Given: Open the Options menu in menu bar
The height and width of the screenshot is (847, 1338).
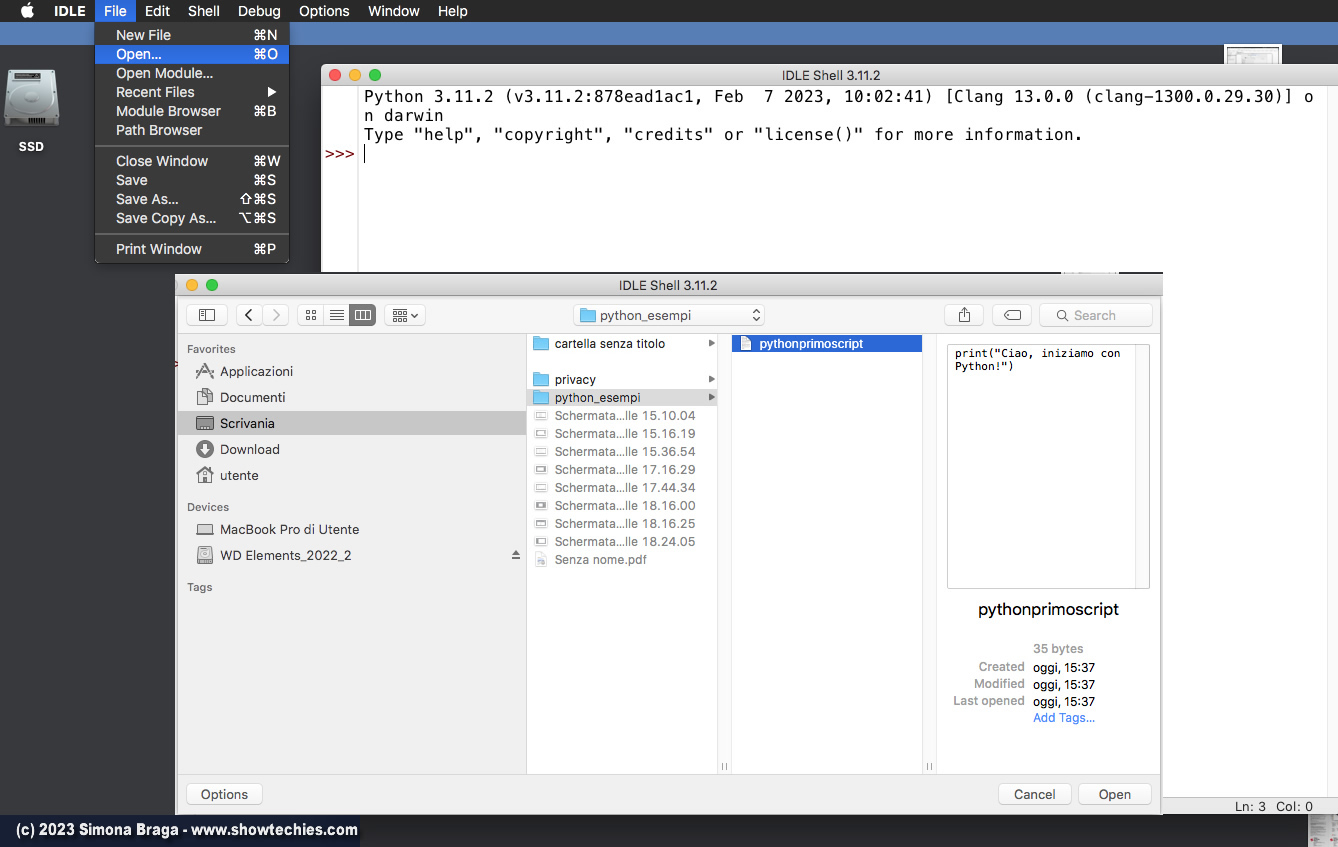Looking at the screenshot, I should click(x=324, y=11).
